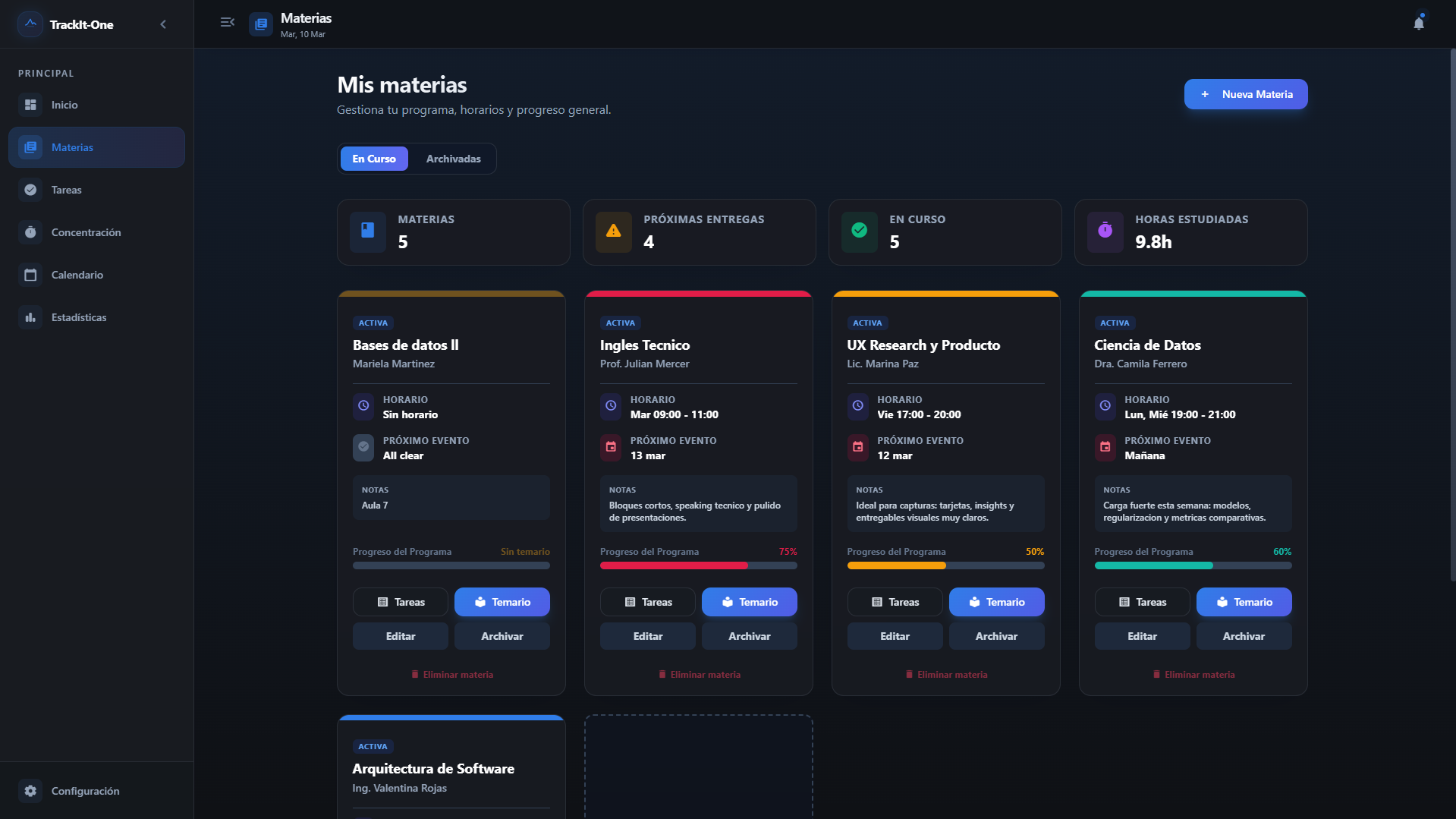Screen dimensions: 1456x819
Task: Open Temario for Ciencia de Datos
Action: pyautogui.click(x=1244, y=602)
